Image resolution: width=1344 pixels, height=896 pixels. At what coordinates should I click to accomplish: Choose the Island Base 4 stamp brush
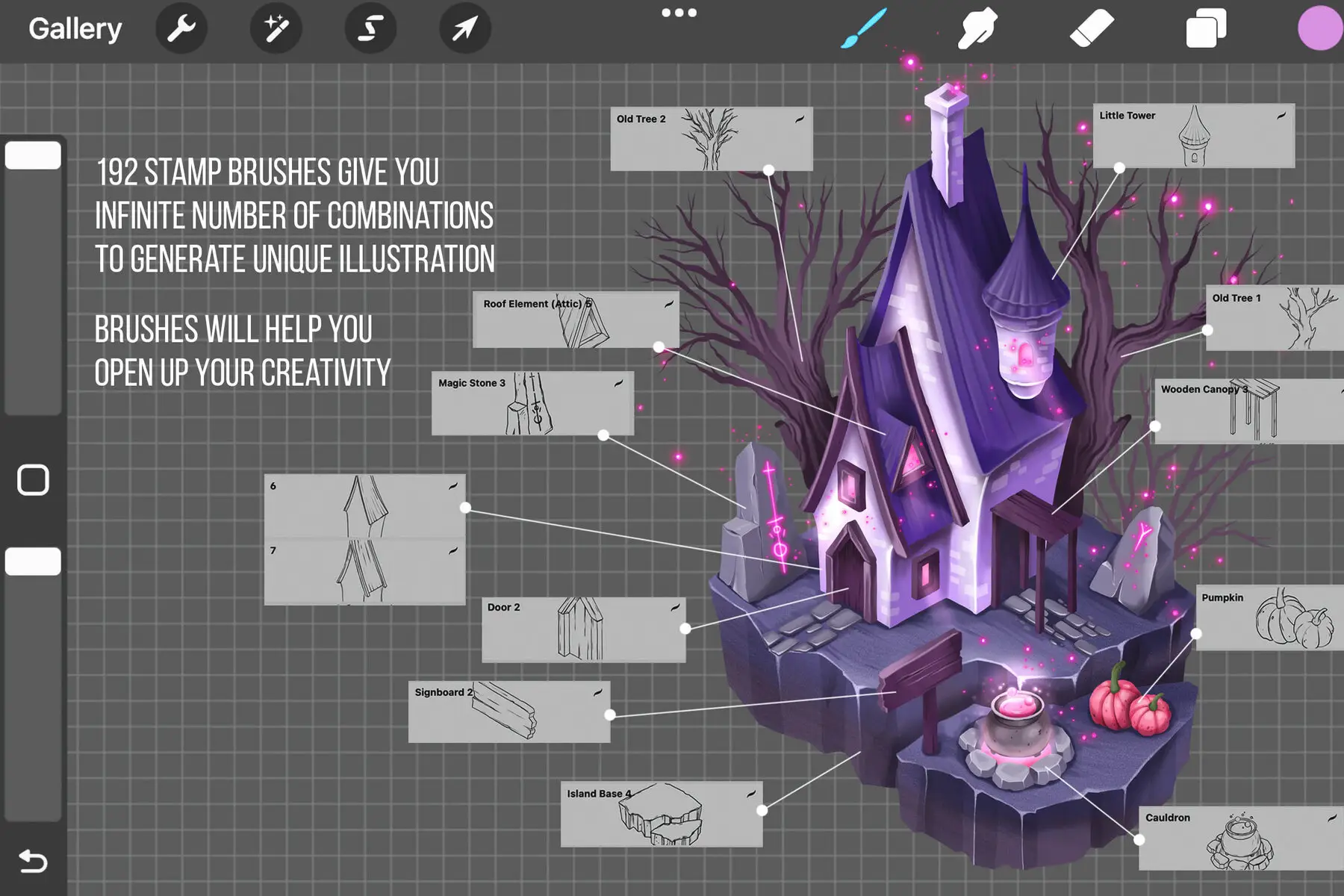(661, 814)
